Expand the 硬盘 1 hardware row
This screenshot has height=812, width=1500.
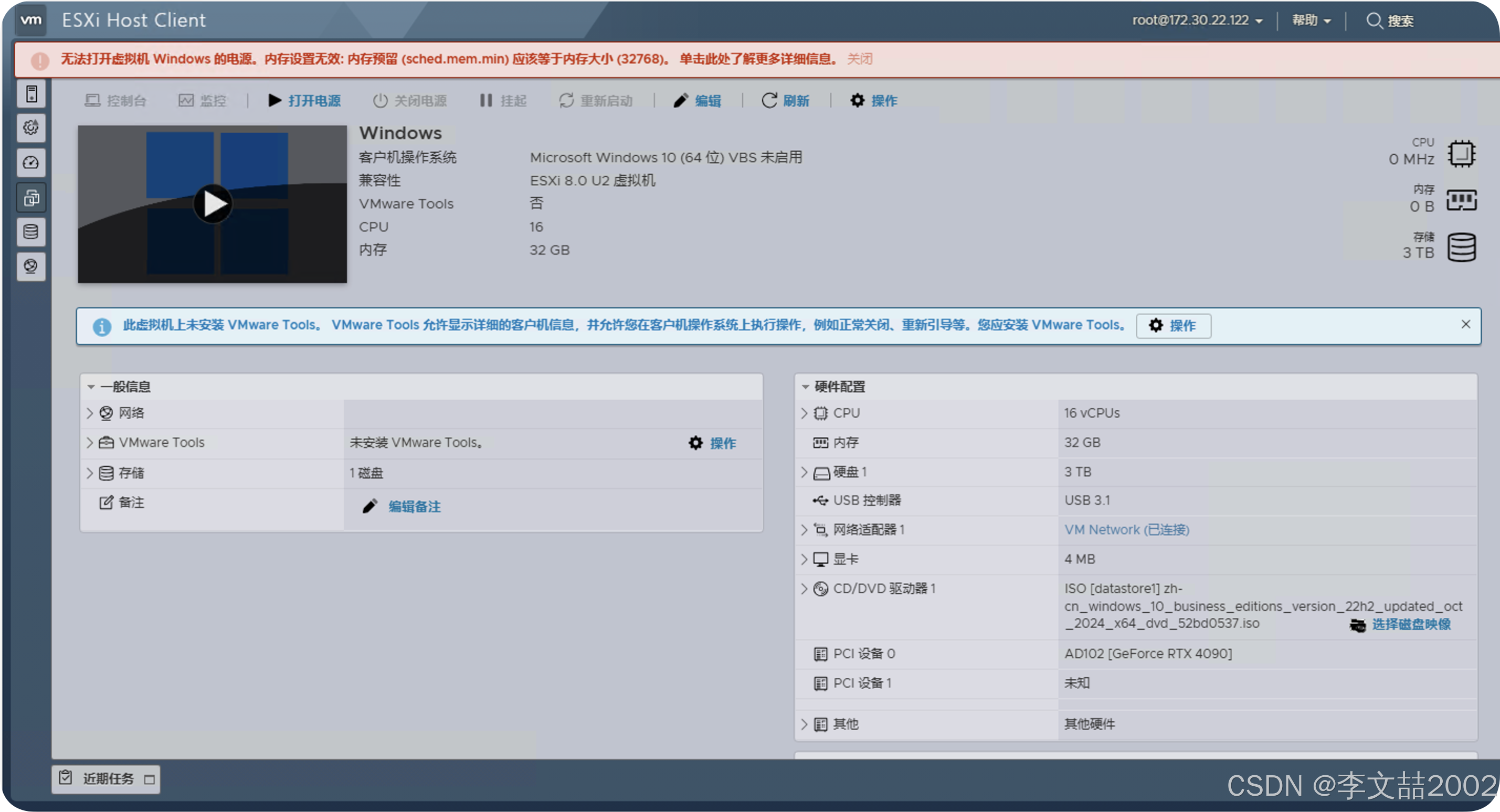point(804,472)
